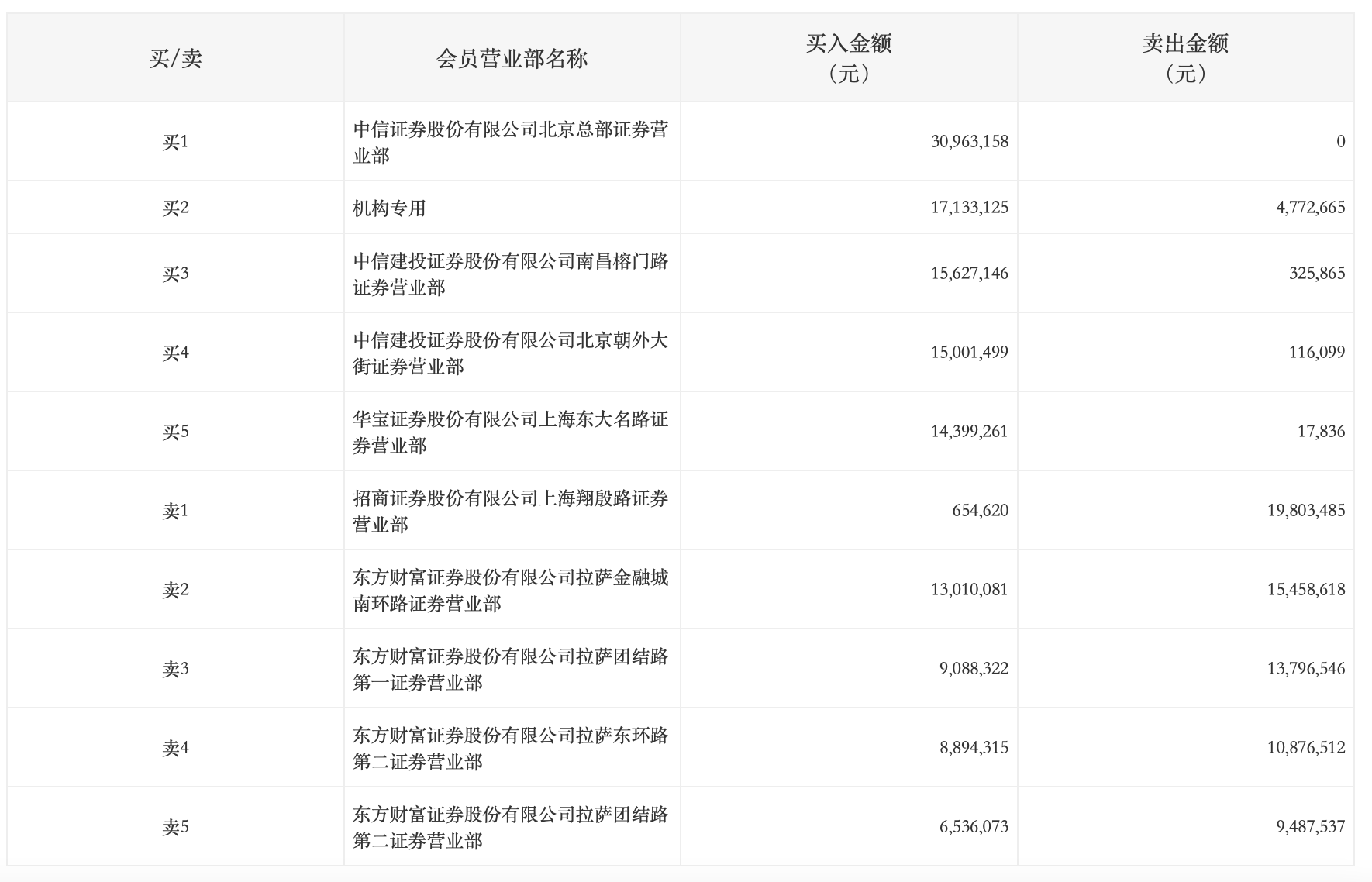The width and height of the screenshot is (1372, 882).
Task: Click sell amount 17,836
Action: click(1322, 431)
